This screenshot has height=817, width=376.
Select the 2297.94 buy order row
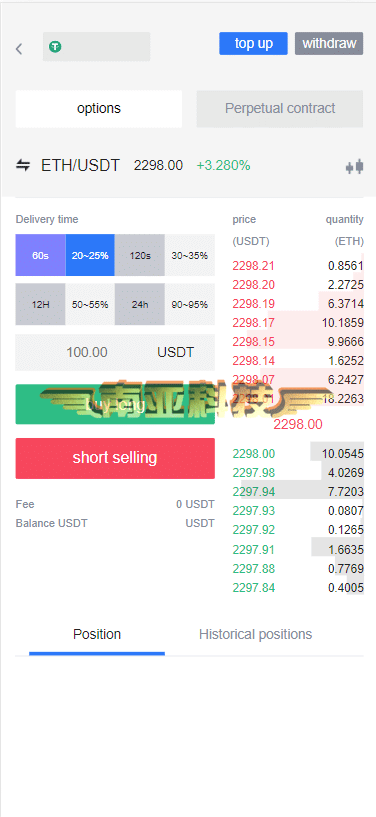(298, 491)
